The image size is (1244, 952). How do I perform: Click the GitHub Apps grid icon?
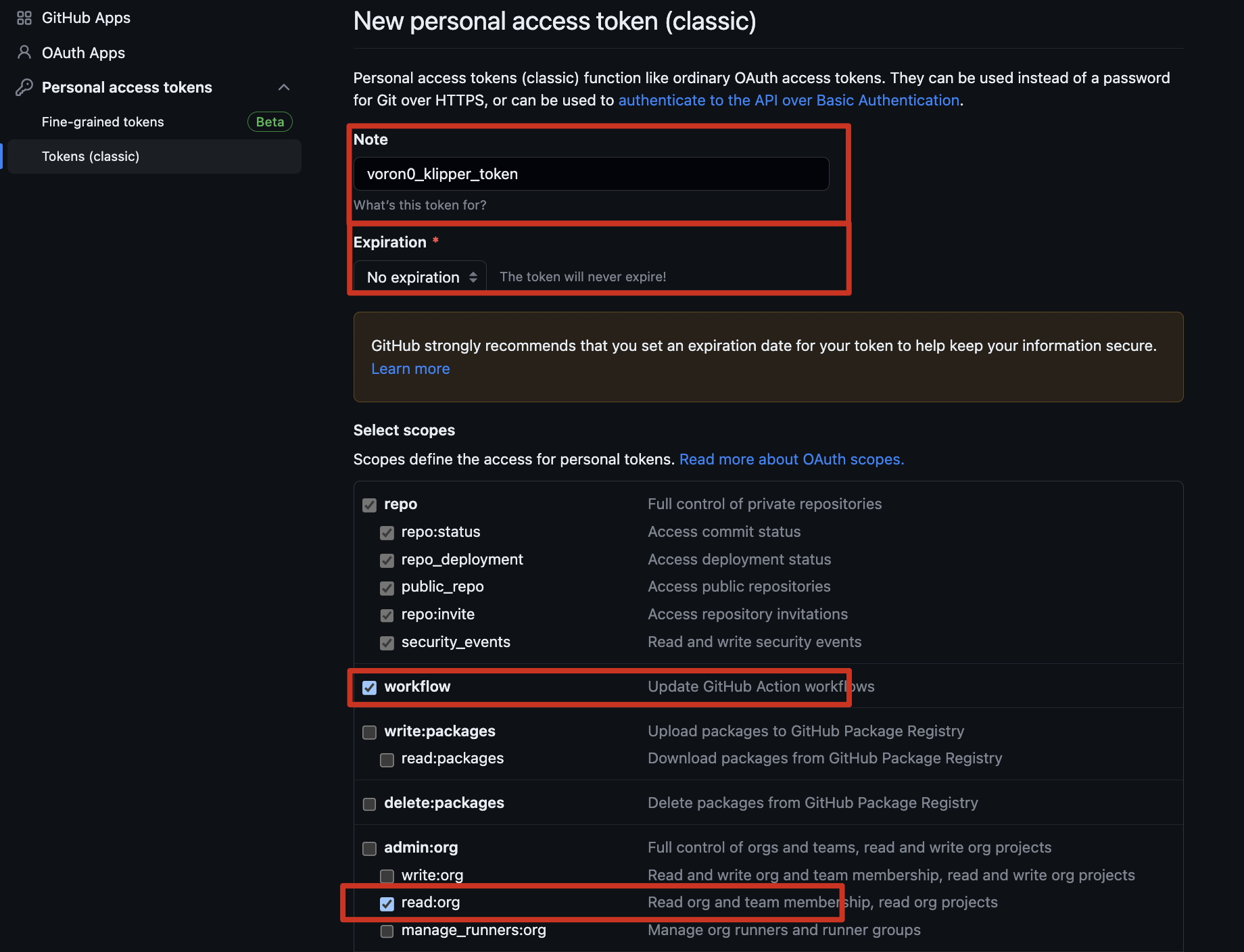click(x=24, y=18)
